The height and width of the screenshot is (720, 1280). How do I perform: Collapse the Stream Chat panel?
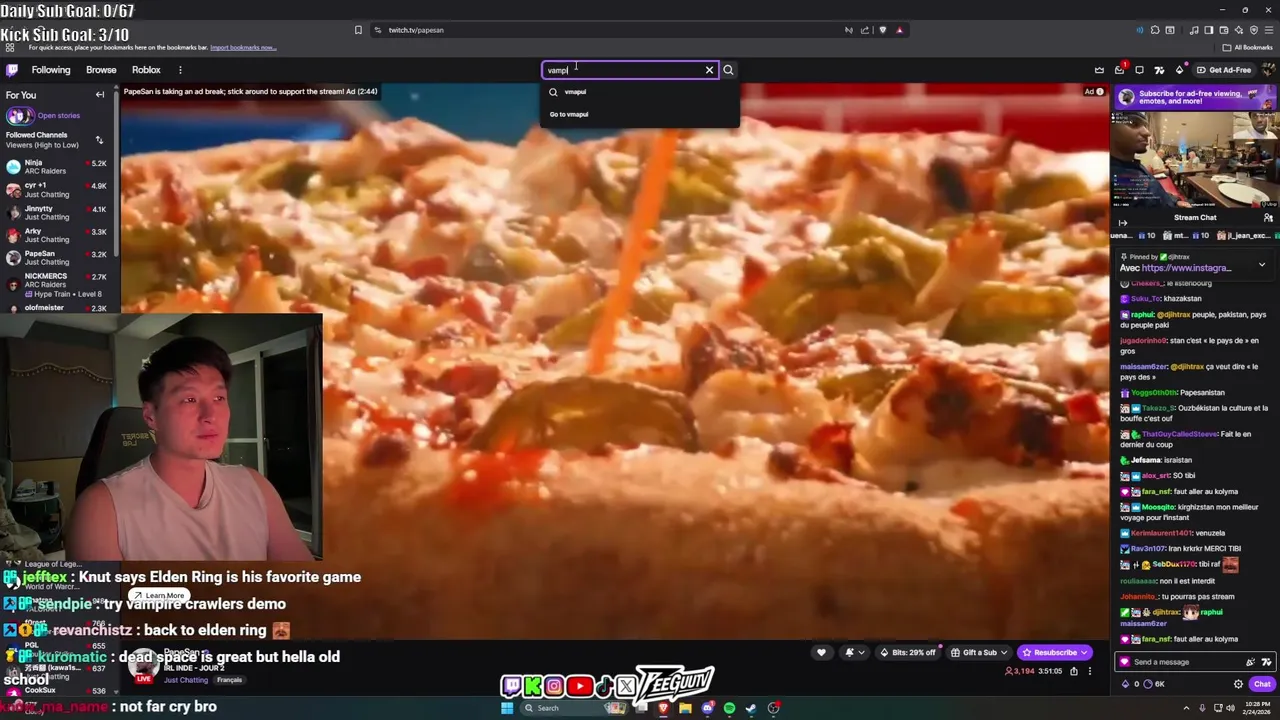(x=1122, y=223)
